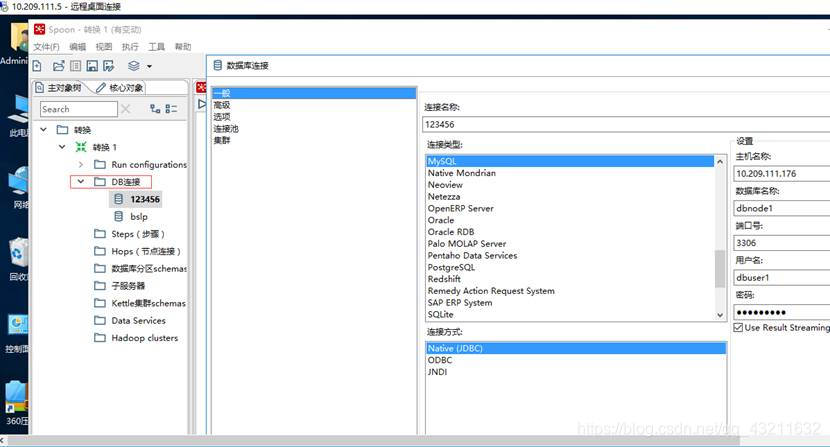Click the 用户名 field showing dbuser1

click(x=782, y=277)
